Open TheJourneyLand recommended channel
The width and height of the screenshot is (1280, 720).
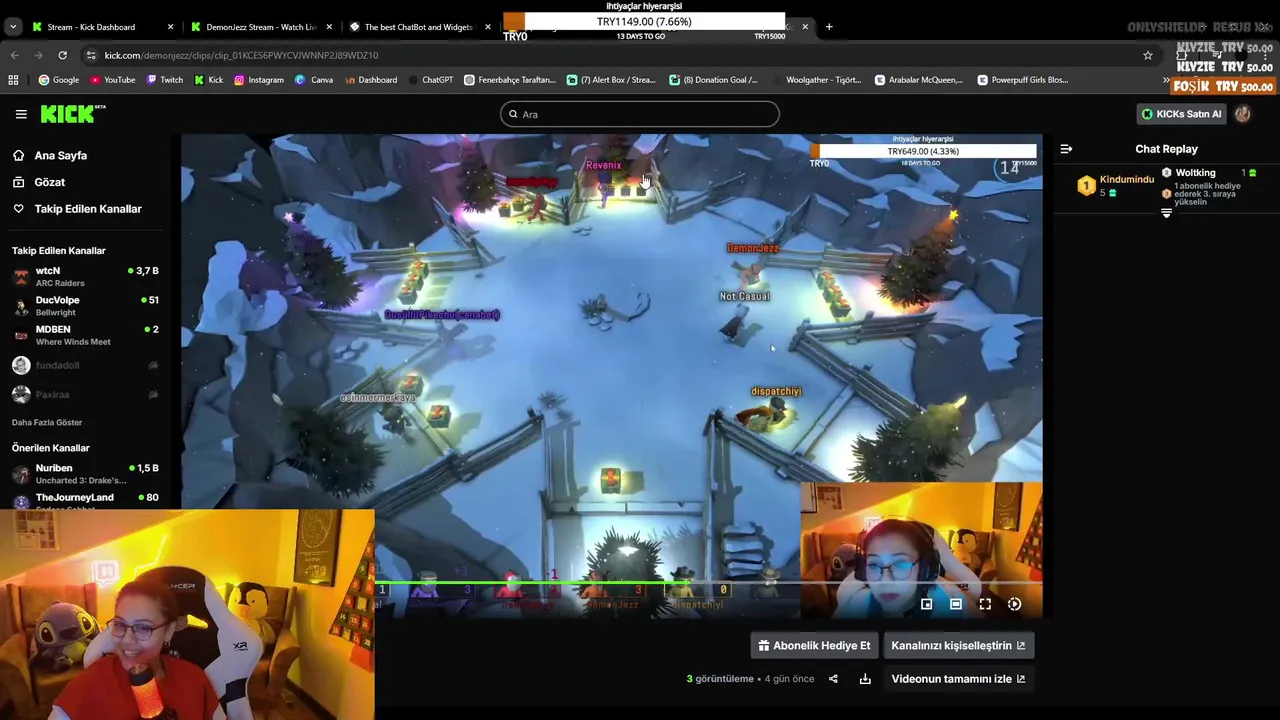click(x=85, y=500)
